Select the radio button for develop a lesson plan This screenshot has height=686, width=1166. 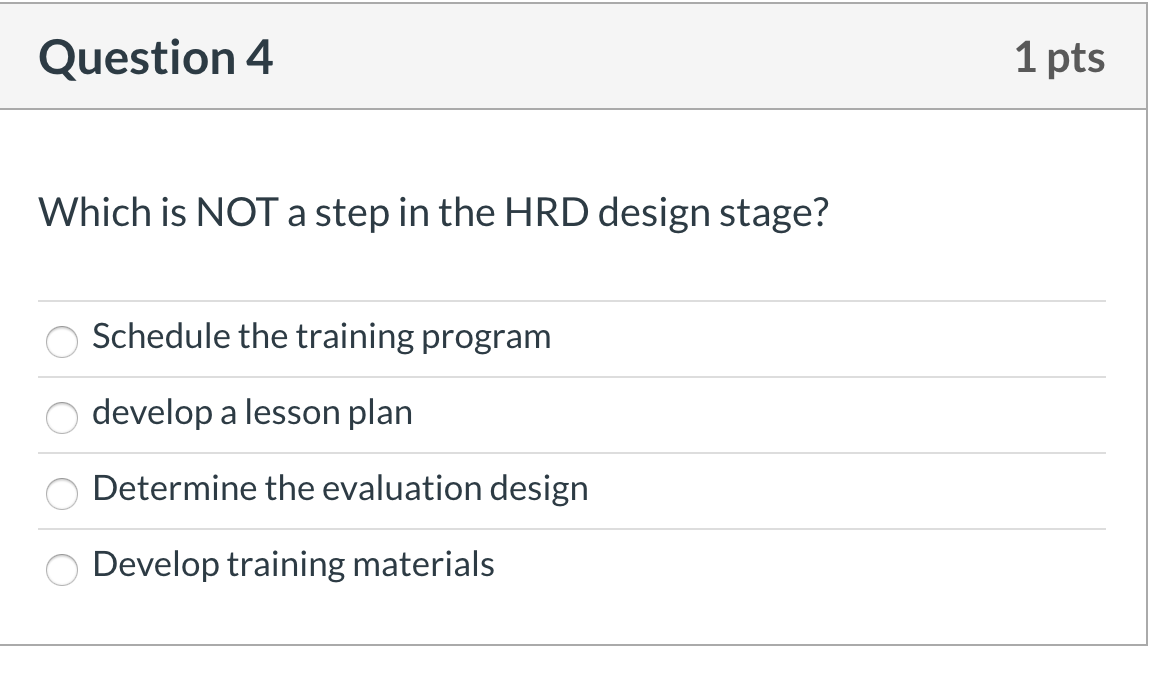pyautogui.click(x=62, y=418)
